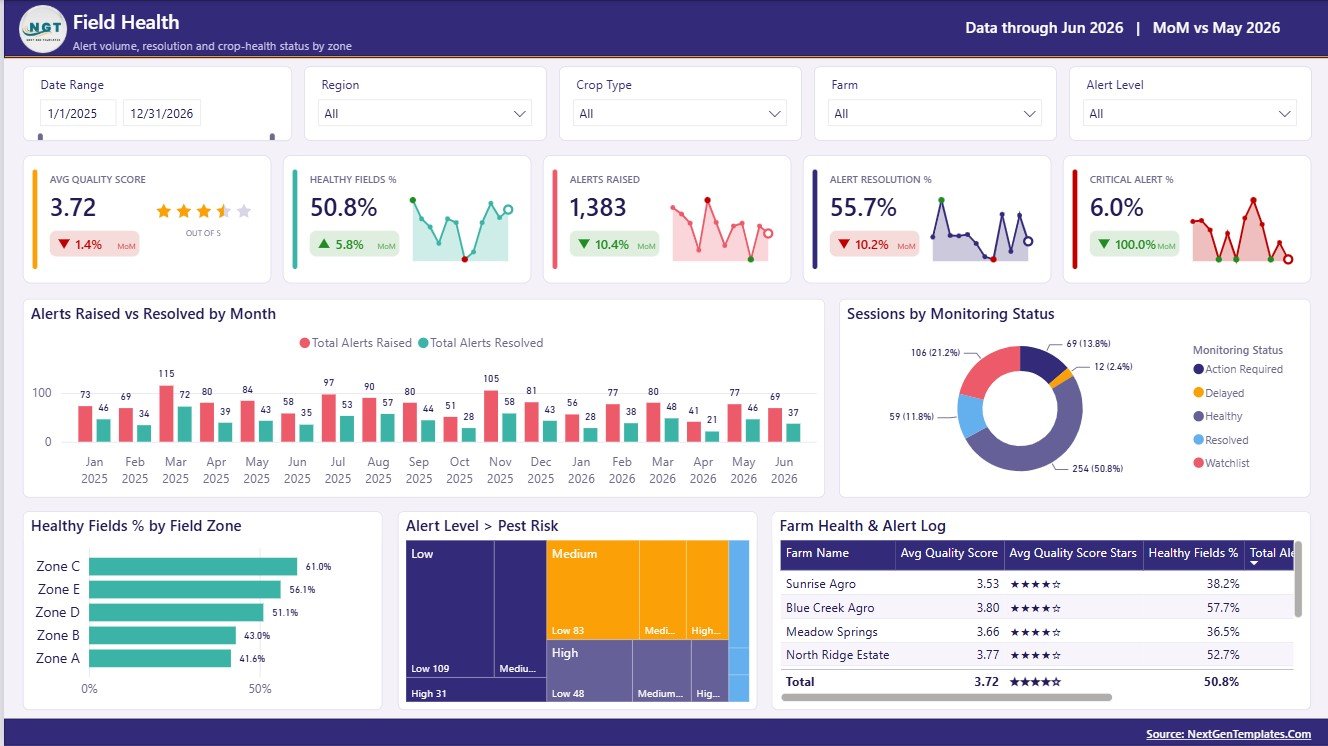The height and width of the screenshot is (746, 1328).
Task: Open the Alert Level dropdown
Action: pyautogui.click(x=1190, y=113)
